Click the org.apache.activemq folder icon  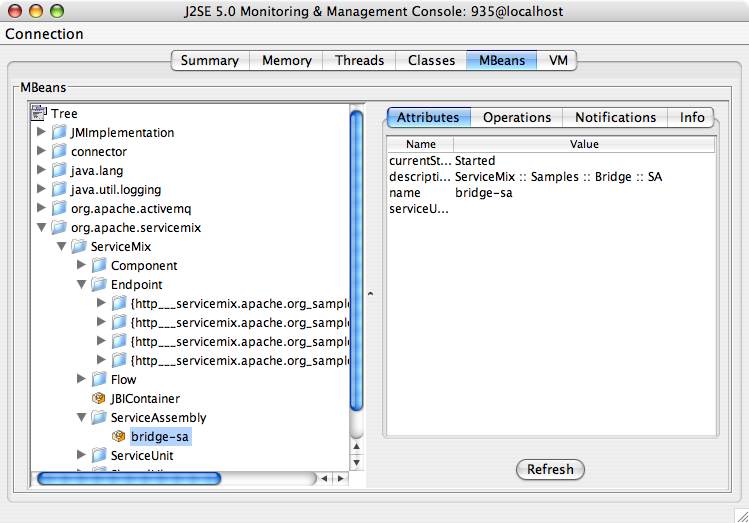click(59, 208)
